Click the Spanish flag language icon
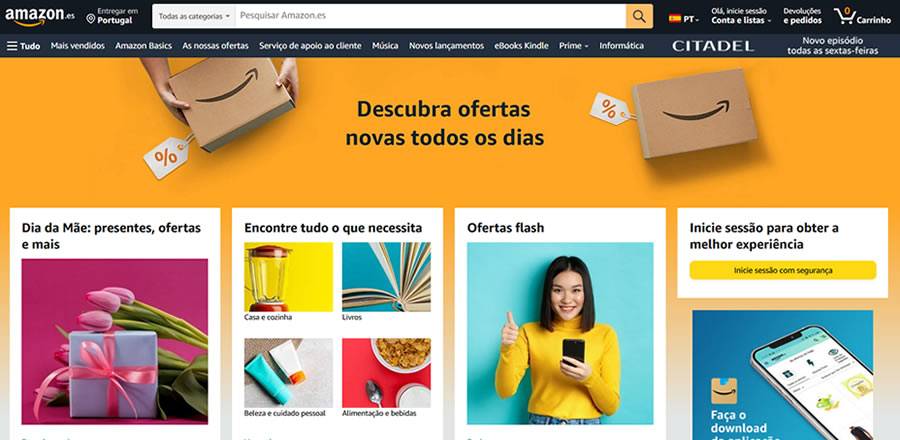Screen dimensions: 900x440 click(675, 18)
